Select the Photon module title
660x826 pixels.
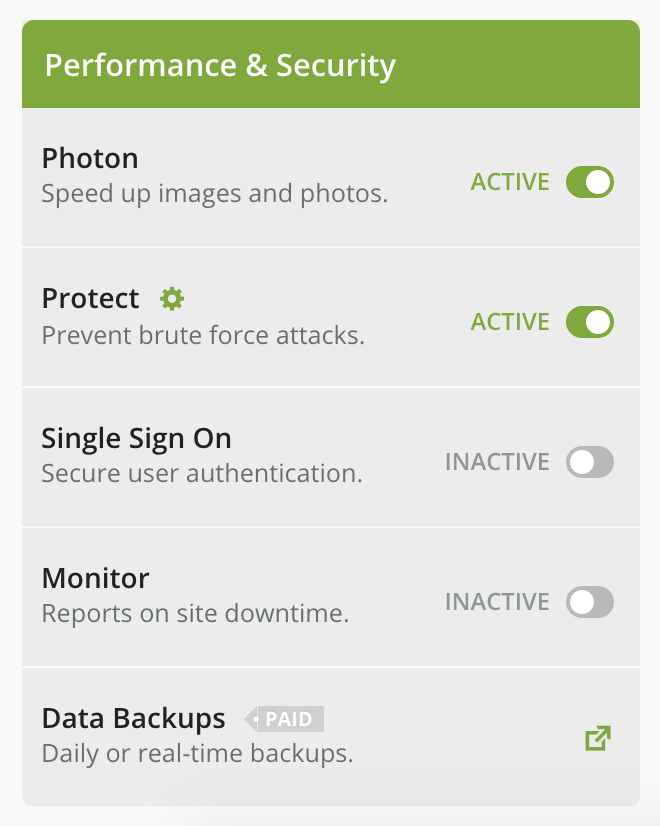click(x=90, y=159)
